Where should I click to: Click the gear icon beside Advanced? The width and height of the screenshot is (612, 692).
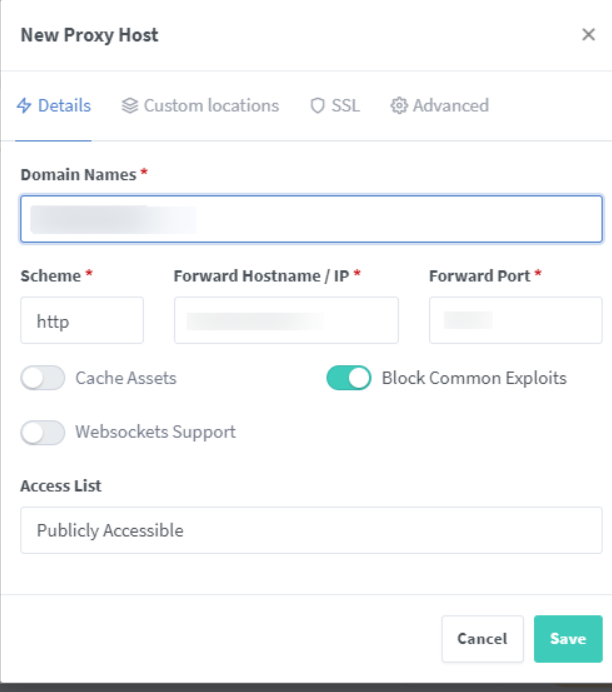pyautogui.click(x=399, y=106)
